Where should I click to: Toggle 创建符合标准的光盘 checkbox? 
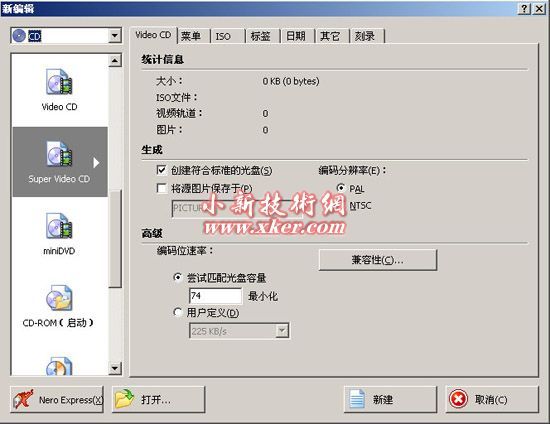161,170
